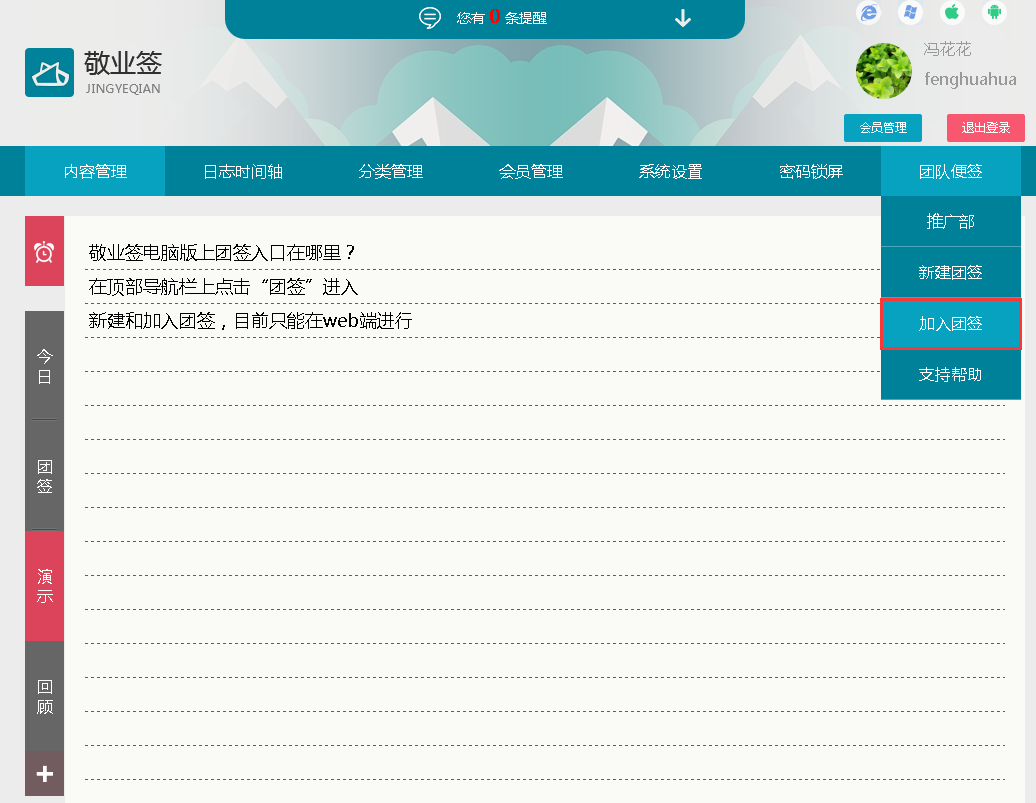Viewport: 1036px width, 803px height.
Task: Open the 团队便签 dropdown menu
Action: 951,171
